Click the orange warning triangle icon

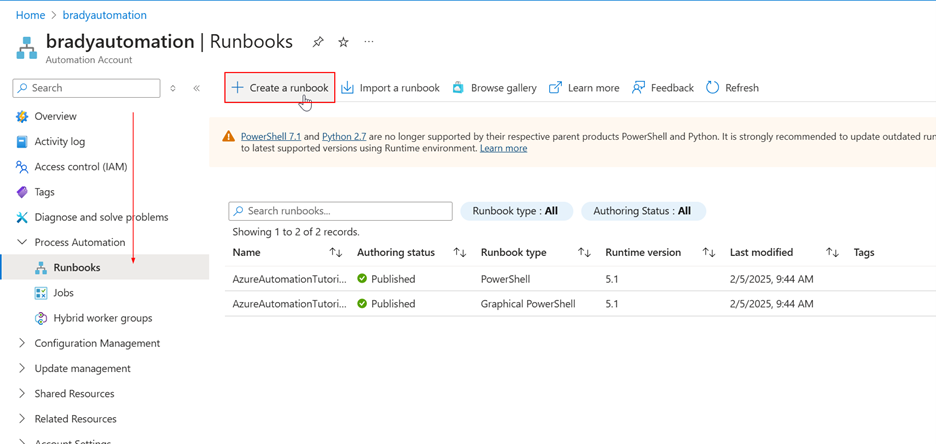coord(228,136)
